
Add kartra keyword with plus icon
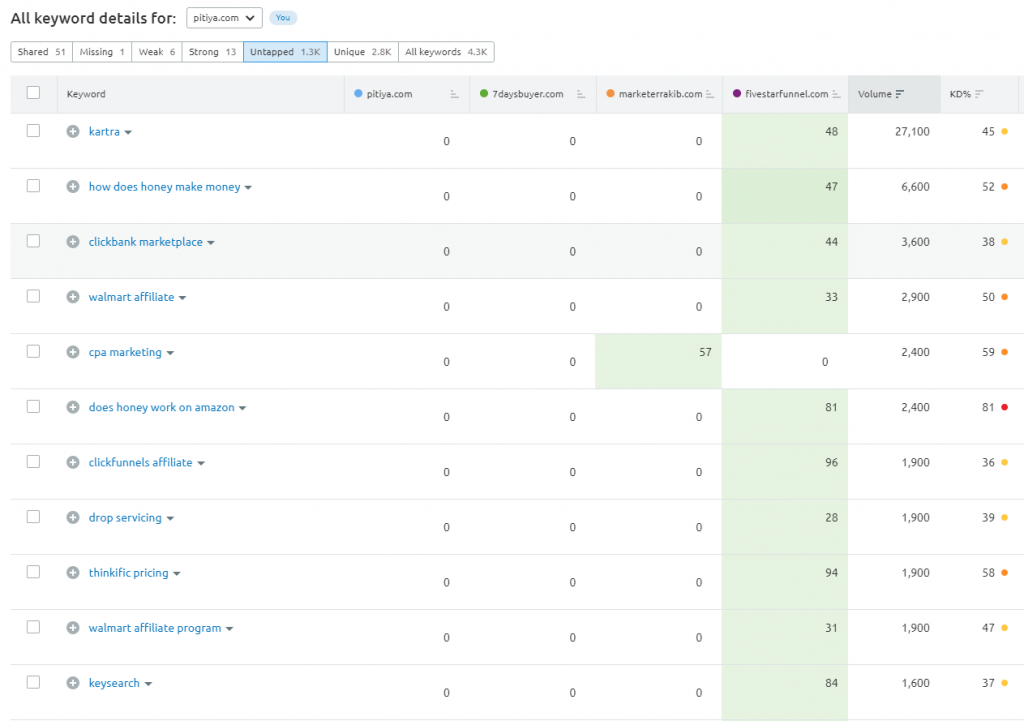coord(73,131)
